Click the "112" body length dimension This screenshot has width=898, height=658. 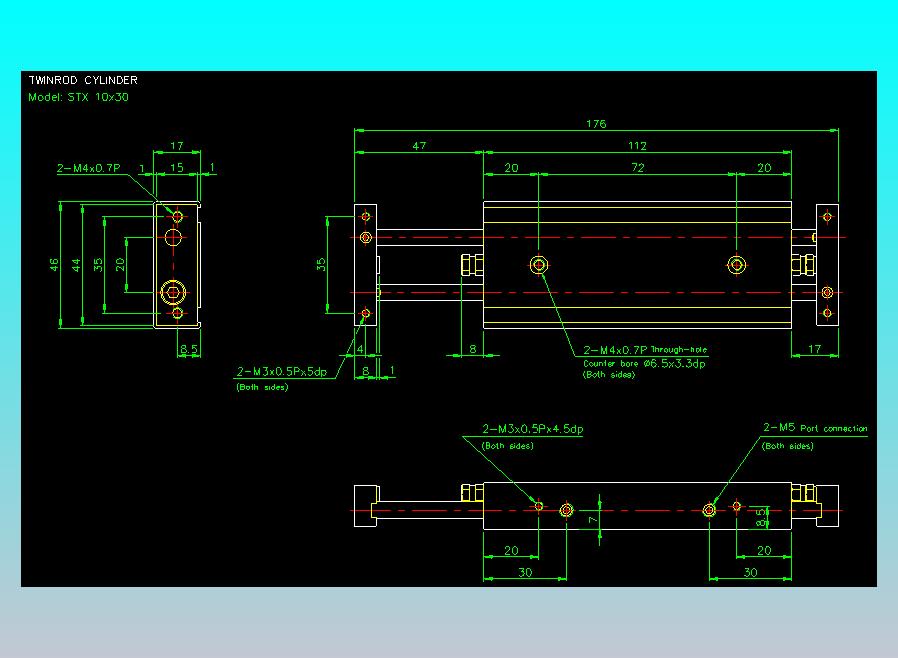pos(637,146)
